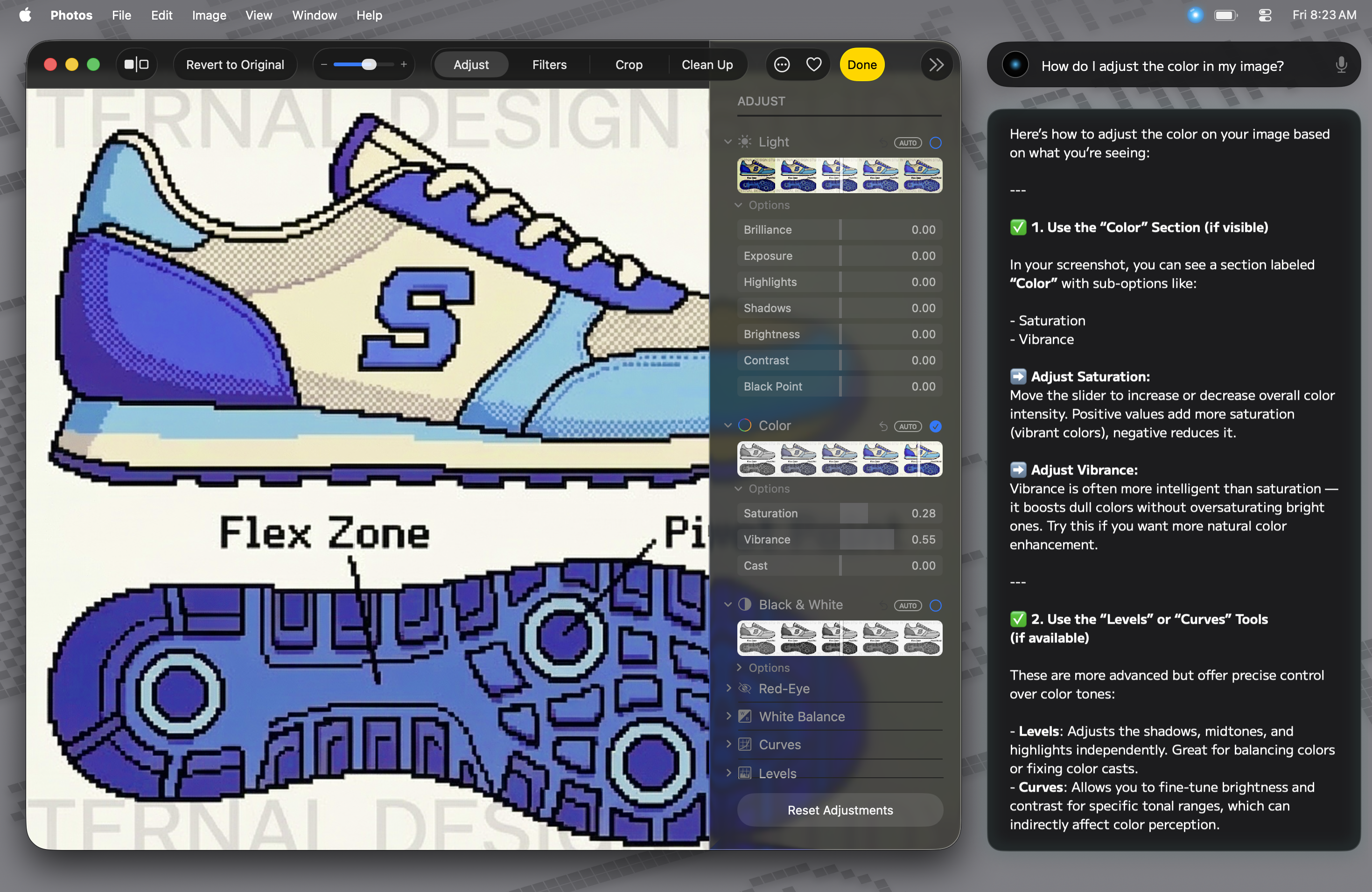The height and width of the screenshot is (892, 1372).
Task: Click the zoom slider handle
Action: pyautogui.click(x=369, y=64)
